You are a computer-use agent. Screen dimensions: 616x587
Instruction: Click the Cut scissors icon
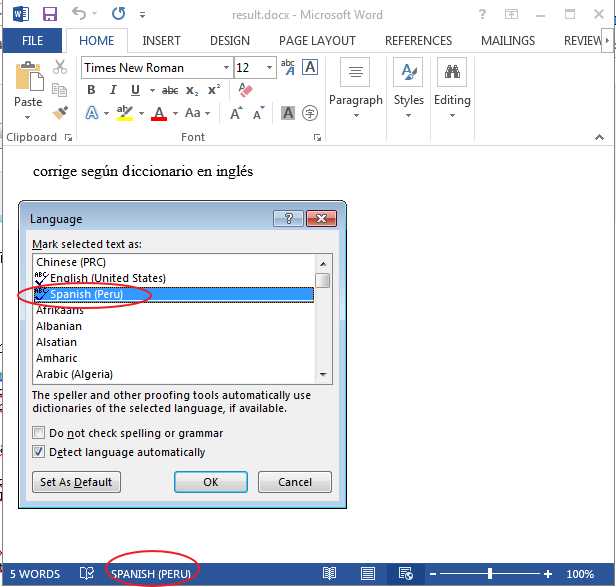[60, 67]
